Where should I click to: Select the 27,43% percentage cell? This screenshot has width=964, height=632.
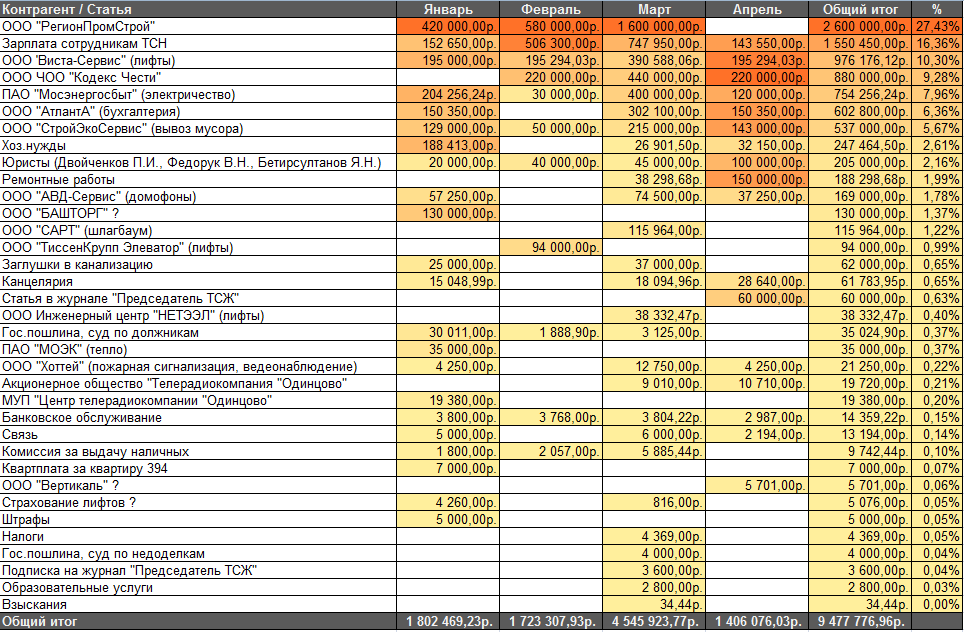point(937,26)
